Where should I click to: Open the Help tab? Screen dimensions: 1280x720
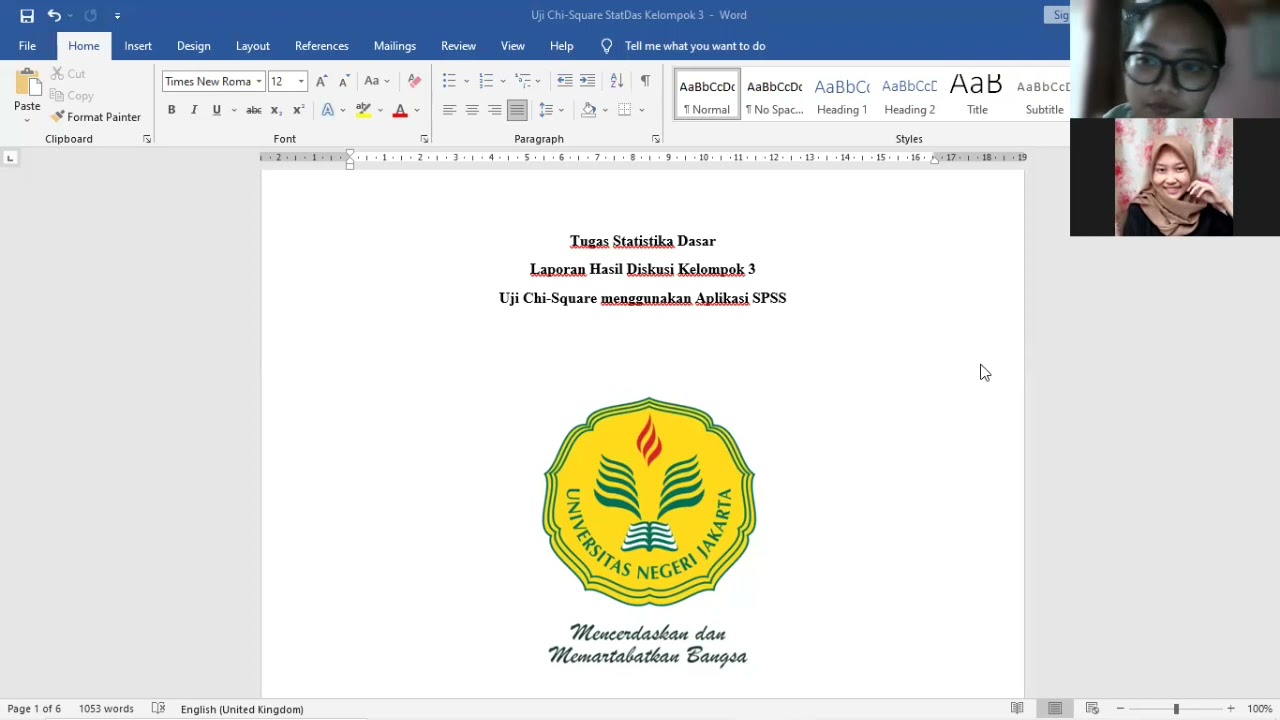(x=562, y=46)
